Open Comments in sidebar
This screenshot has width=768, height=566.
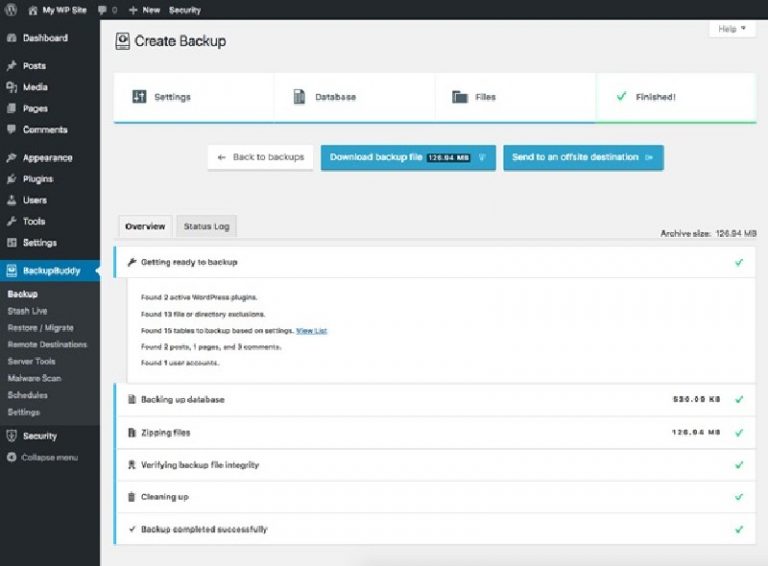tap(50, 130)
